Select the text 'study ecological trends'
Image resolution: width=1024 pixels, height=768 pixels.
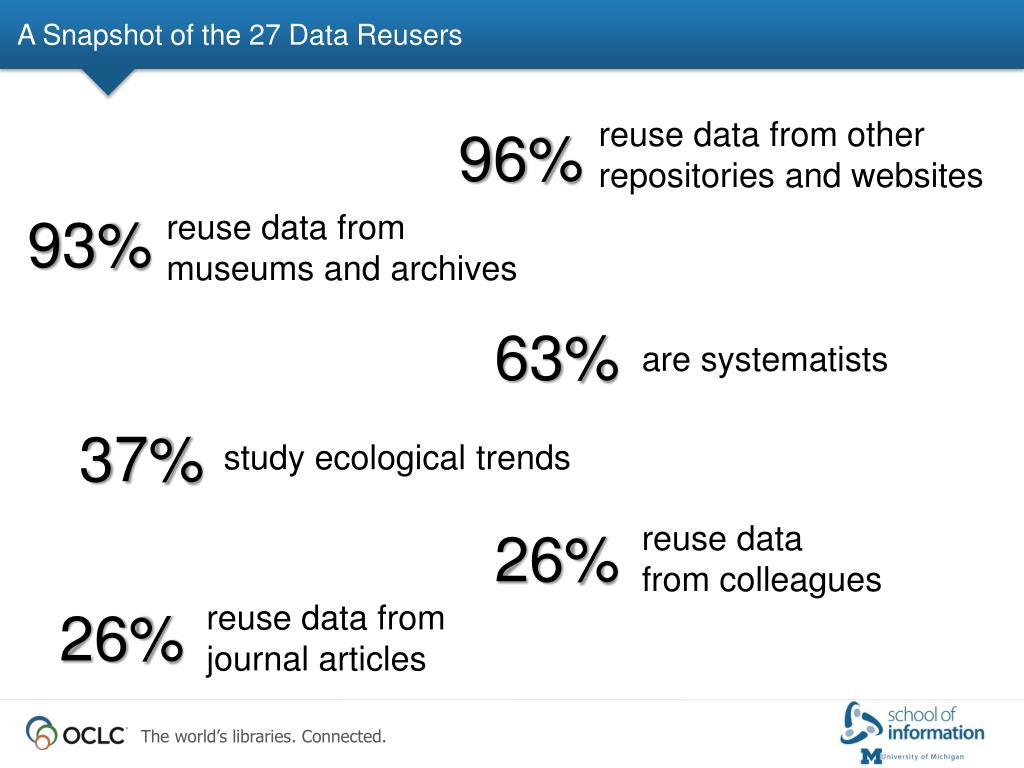[396, 458]
